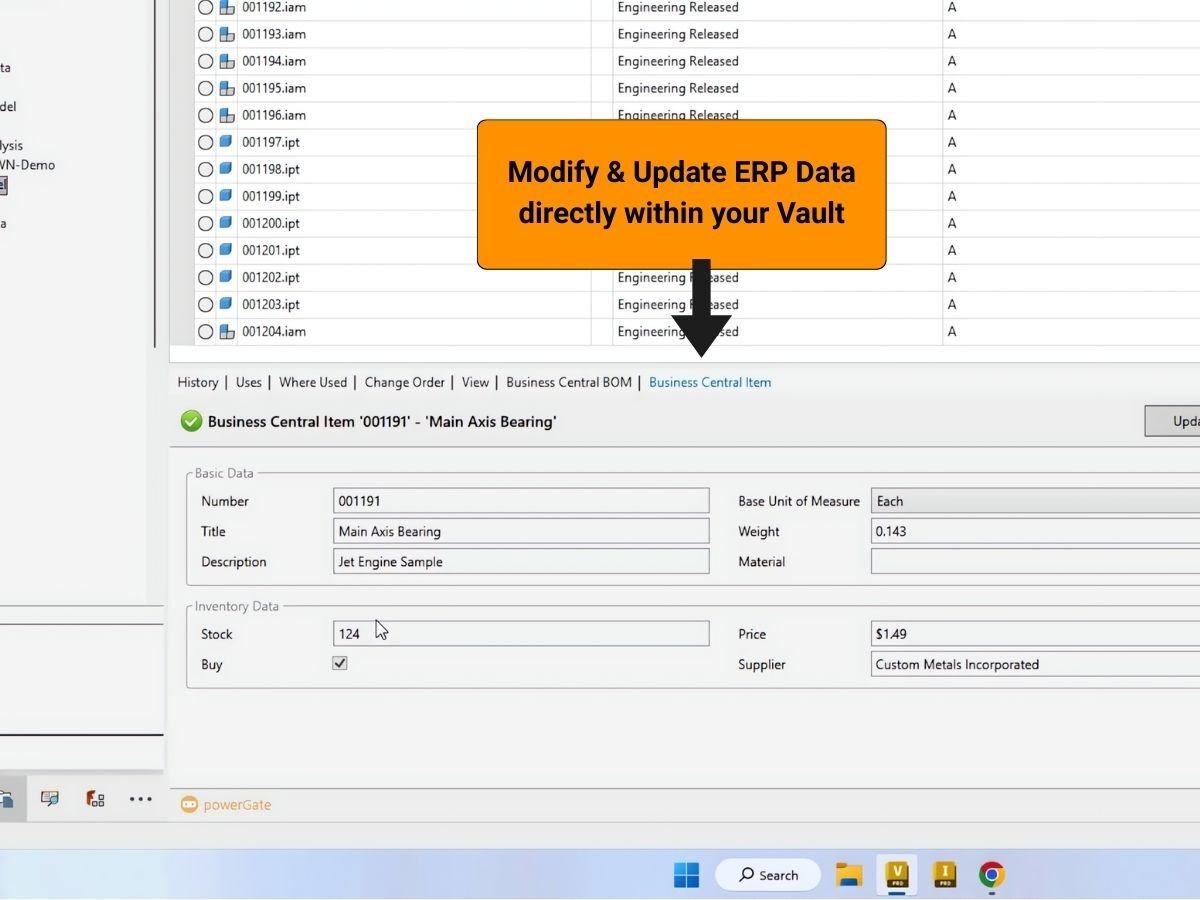1200x900 pixels.
Task: Click into the Weight field
Action: tap(1035, 531)
